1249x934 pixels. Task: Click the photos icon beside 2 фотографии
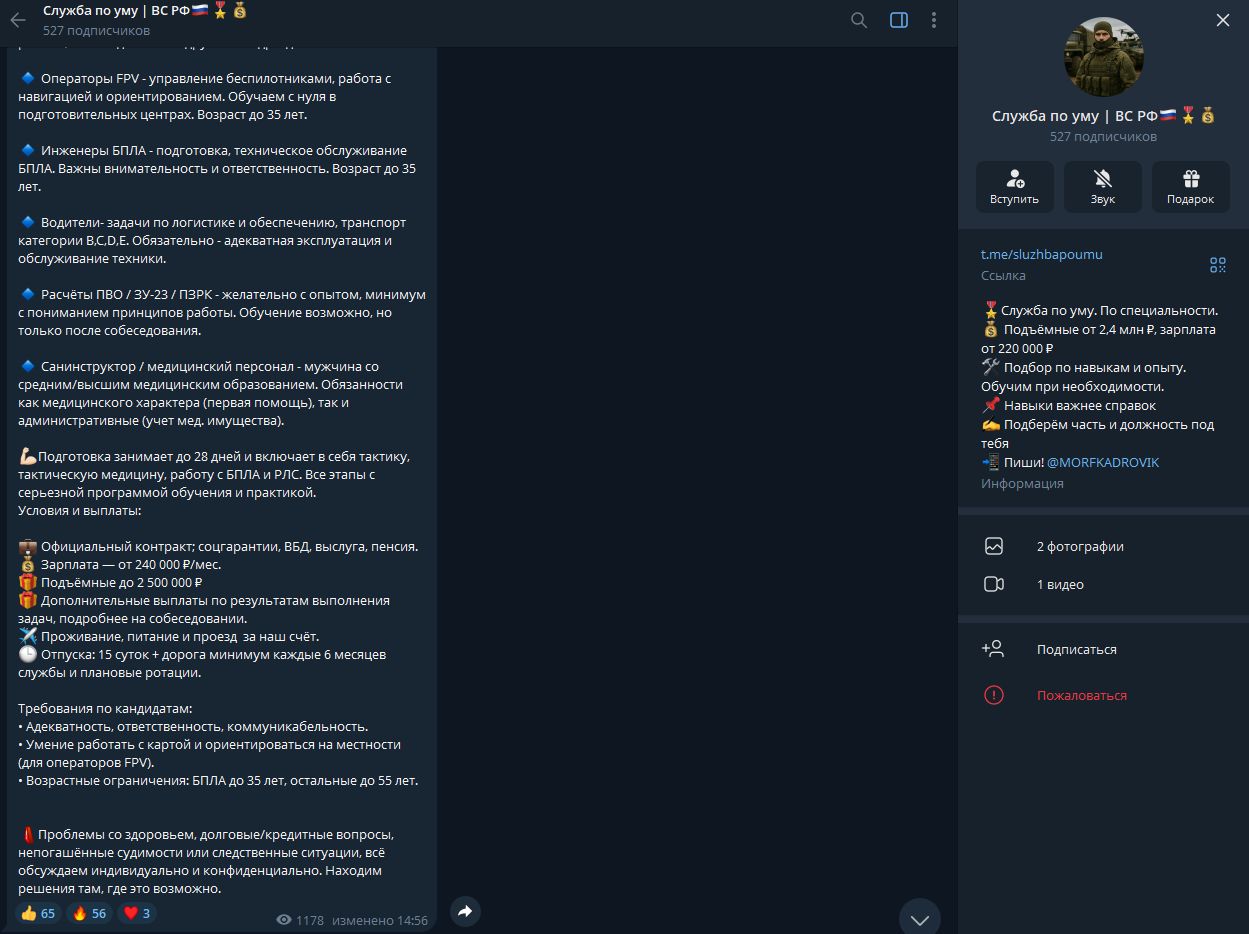click(993, 546)
